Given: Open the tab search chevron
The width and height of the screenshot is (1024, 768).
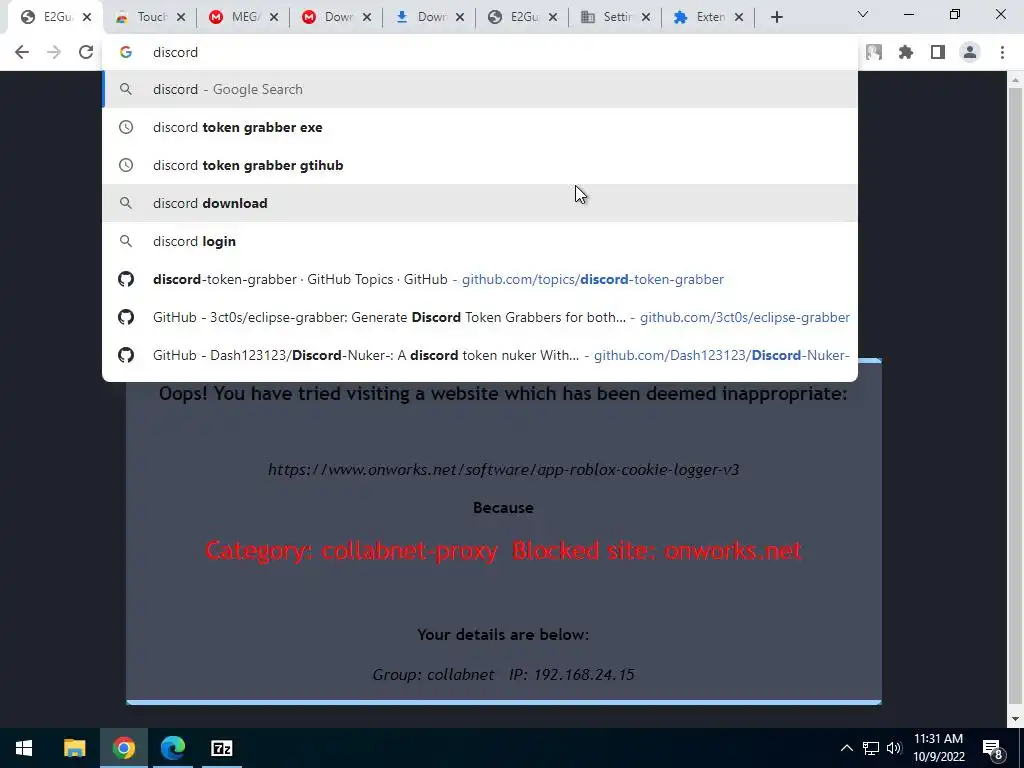Looking at the screenshot, I should pyautogui.click(x=863, y=14).
